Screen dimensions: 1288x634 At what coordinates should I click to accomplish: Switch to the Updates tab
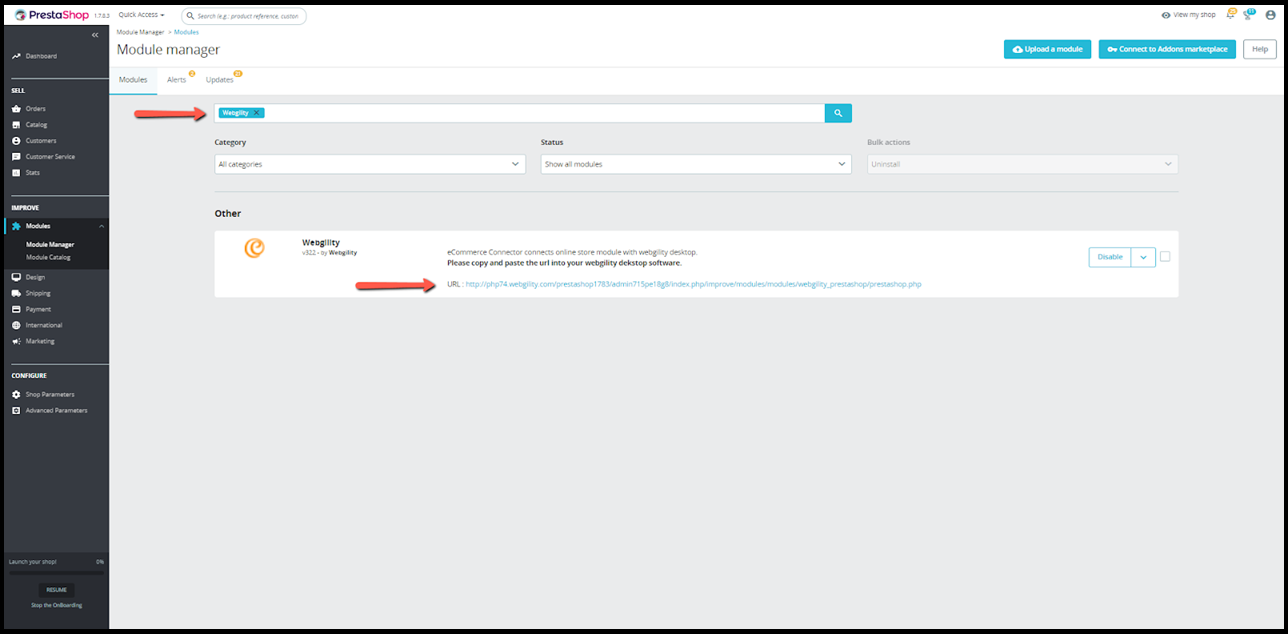pos(220,79)
